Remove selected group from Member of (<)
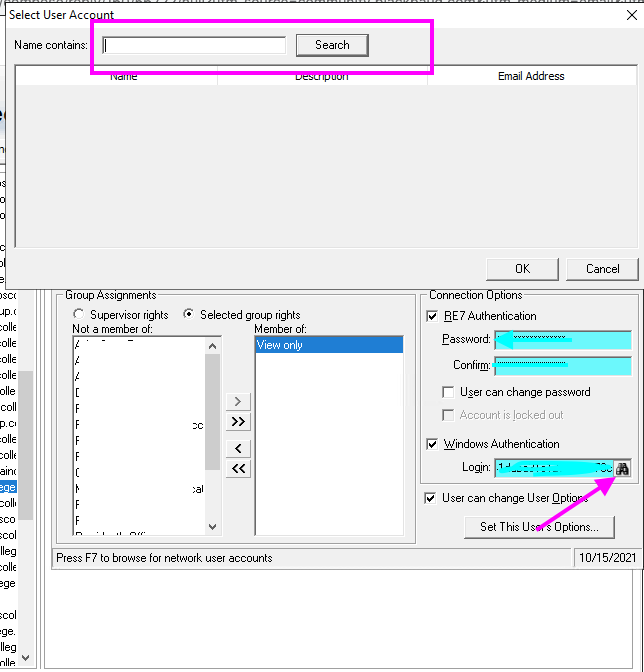The image size is (644, 672). coord(238,449)
